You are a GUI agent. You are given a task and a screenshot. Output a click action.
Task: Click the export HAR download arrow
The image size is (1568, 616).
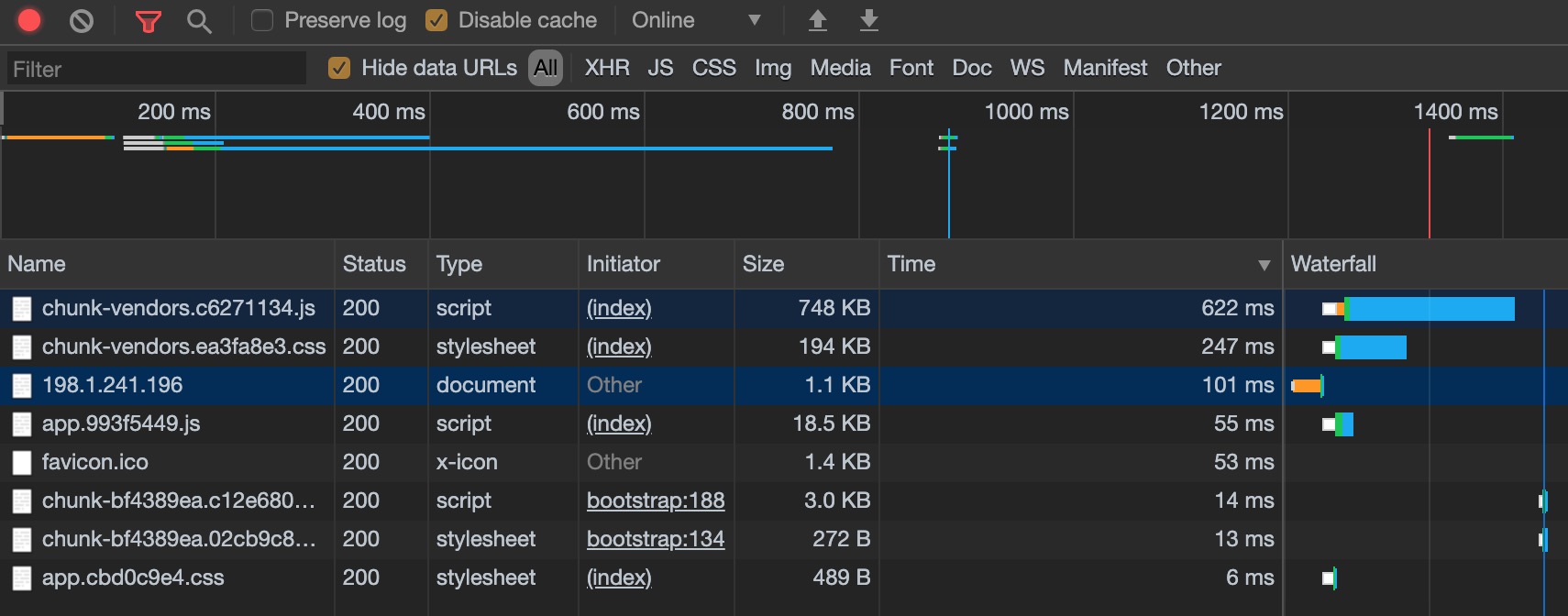tap(869, 20)
